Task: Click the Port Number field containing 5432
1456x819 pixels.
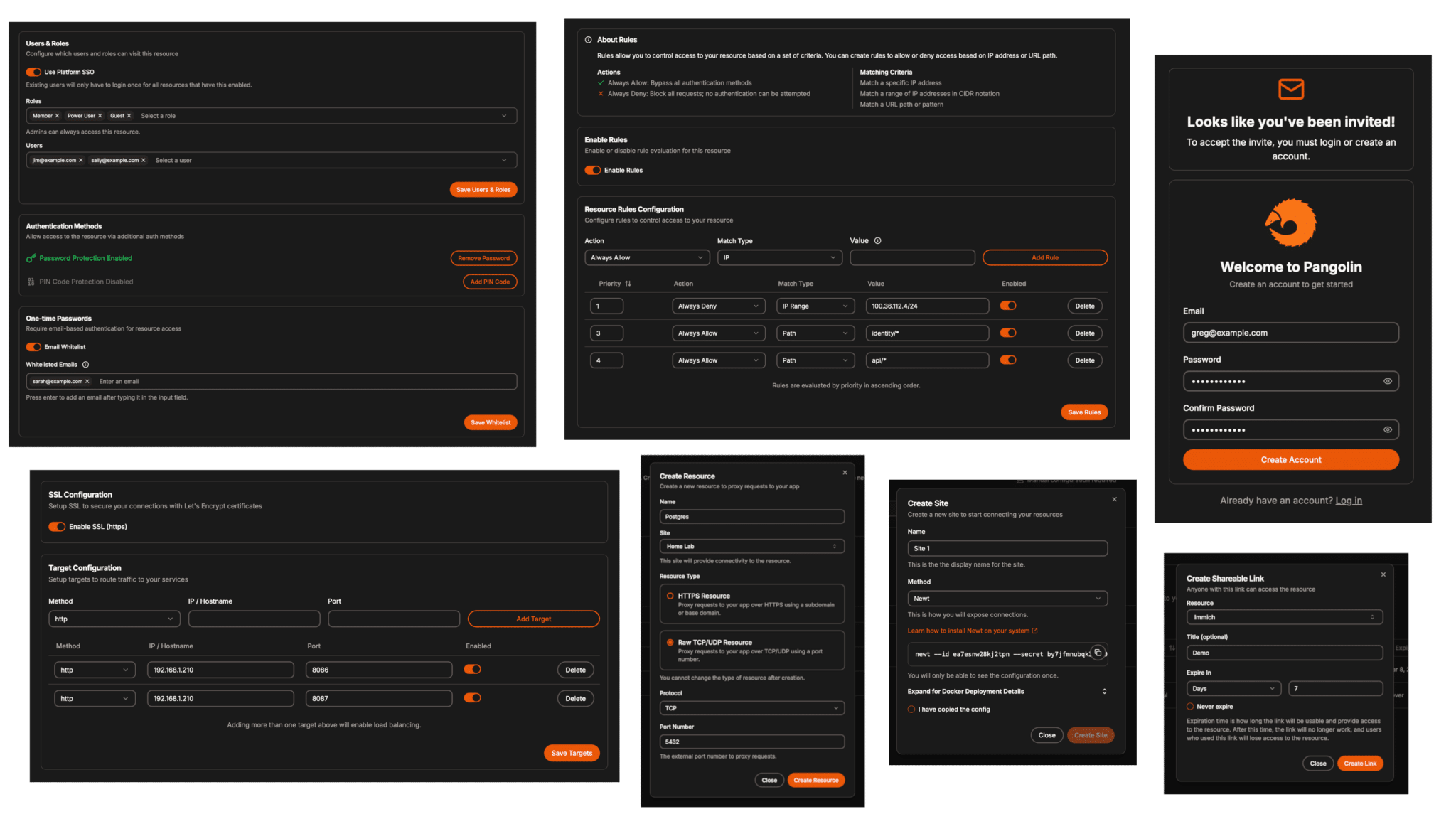Action: tap(751, 742)
